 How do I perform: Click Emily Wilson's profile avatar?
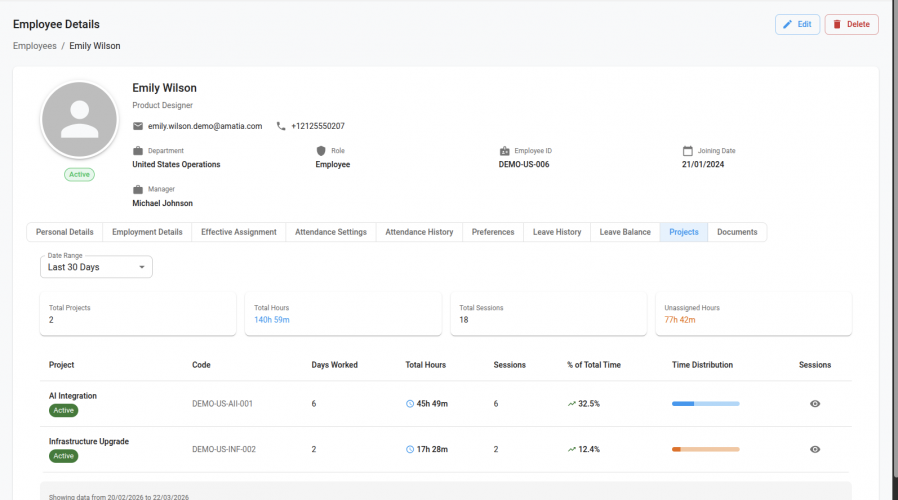[x=80, y=120]
